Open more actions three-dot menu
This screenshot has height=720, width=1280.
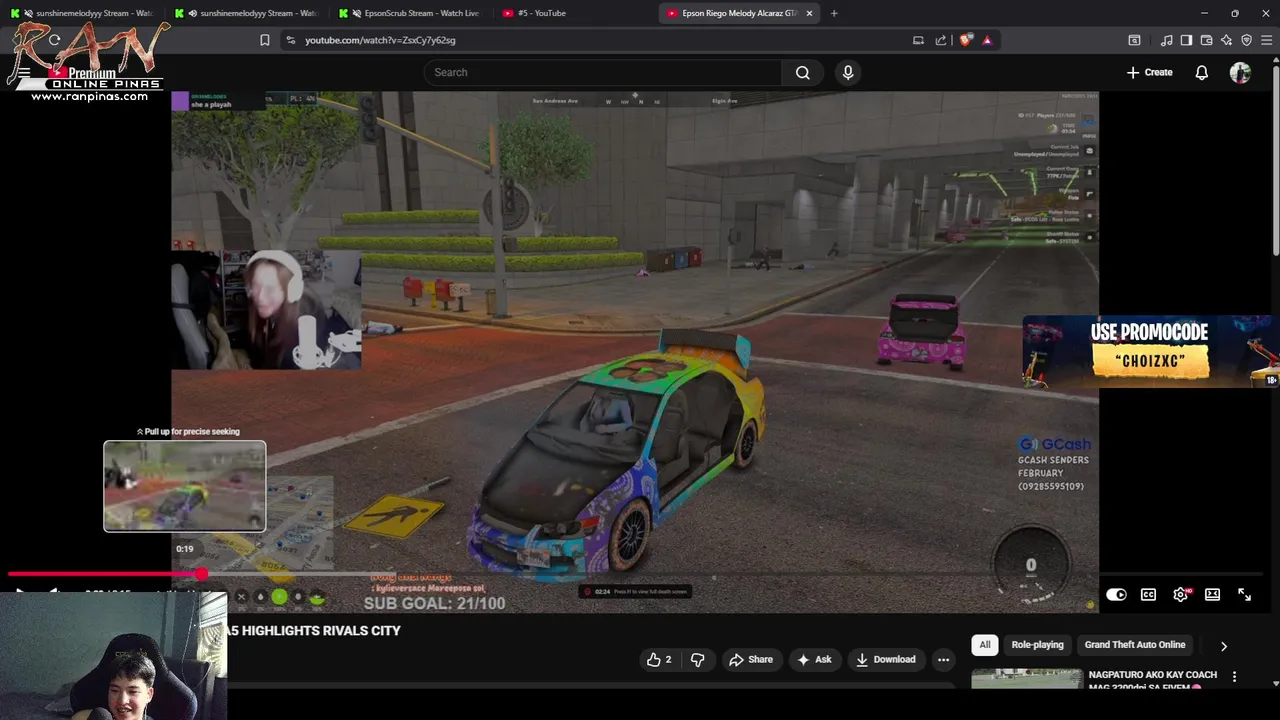click(943, 659)
